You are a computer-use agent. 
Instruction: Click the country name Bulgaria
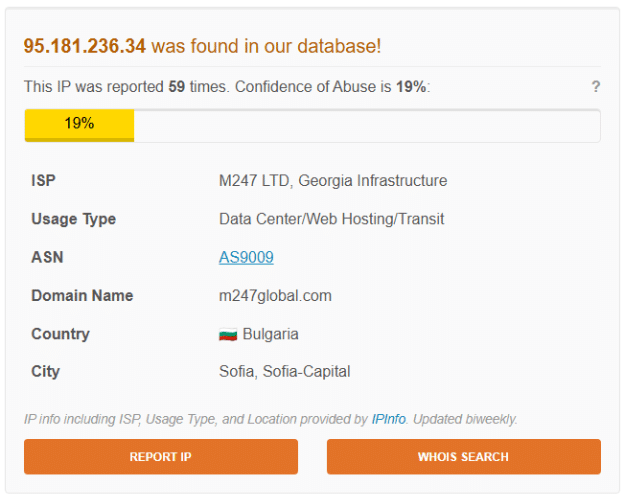270,334
